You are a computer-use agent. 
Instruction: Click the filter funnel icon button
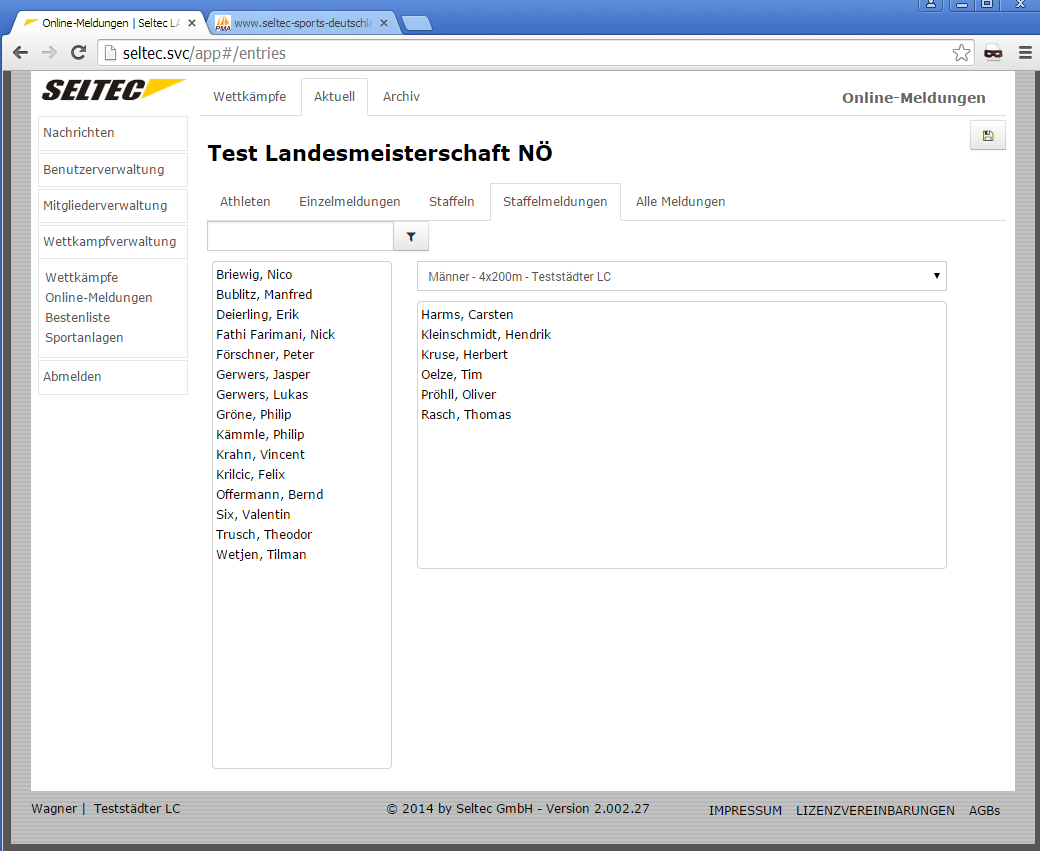pyautogui.click(x=411, y=237)
